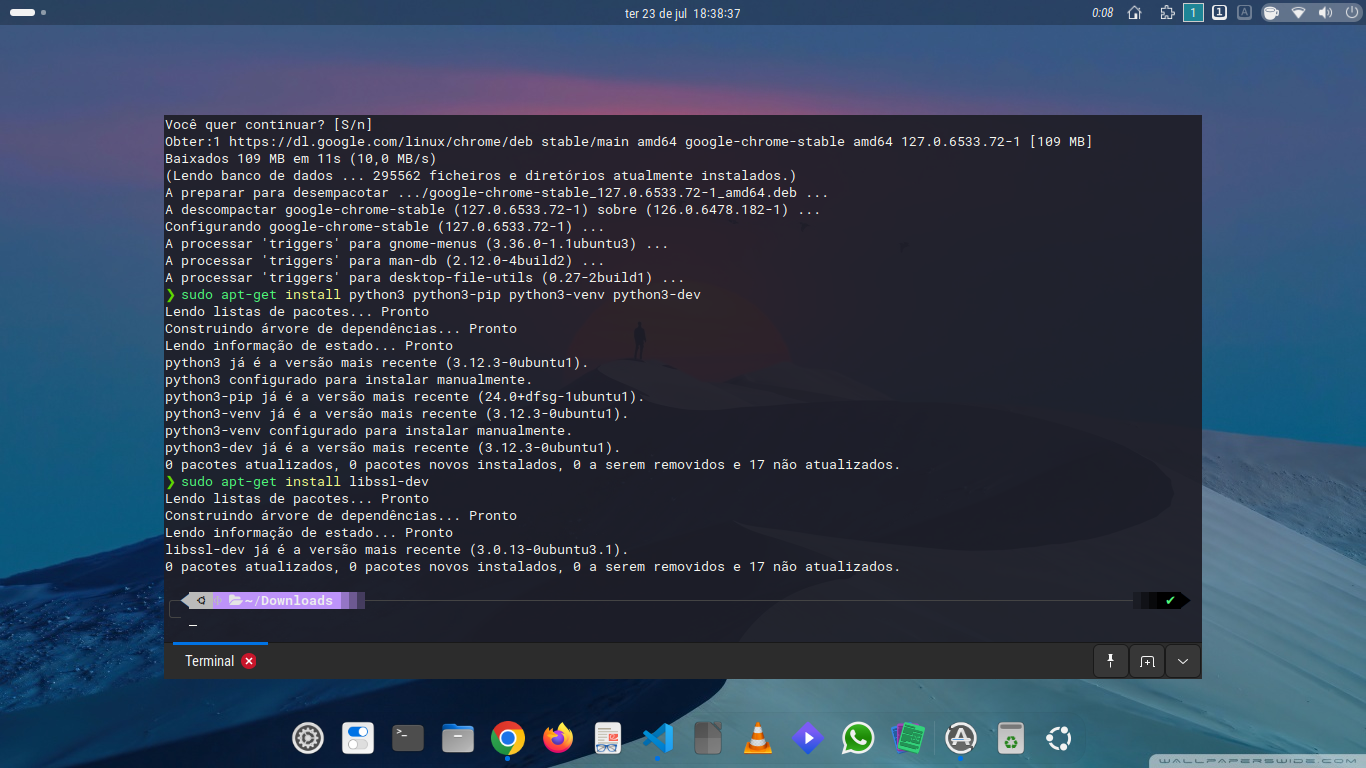Click 'sudo apt-get install libssl-dev' command

[x=305, y=482]
